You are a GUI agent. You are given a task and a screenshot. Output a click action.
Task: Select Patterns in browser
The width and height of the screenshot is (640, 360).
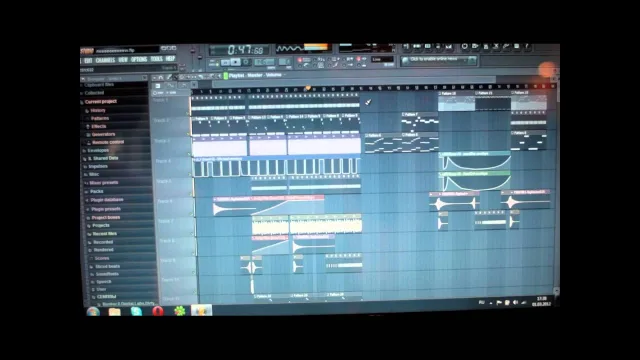(100, 118)
